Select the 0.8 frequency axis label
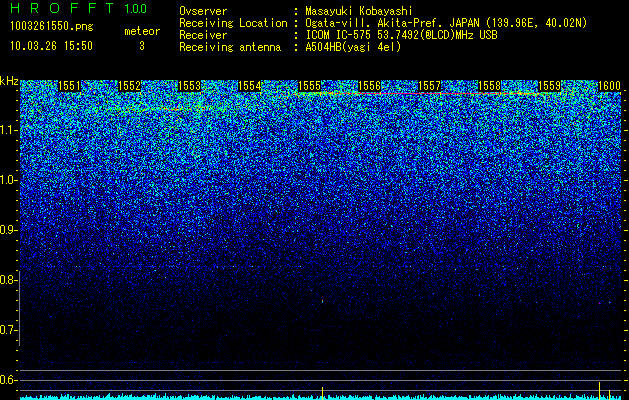The height and width of the screenshot is (400, 629). (x=7, y=280)
